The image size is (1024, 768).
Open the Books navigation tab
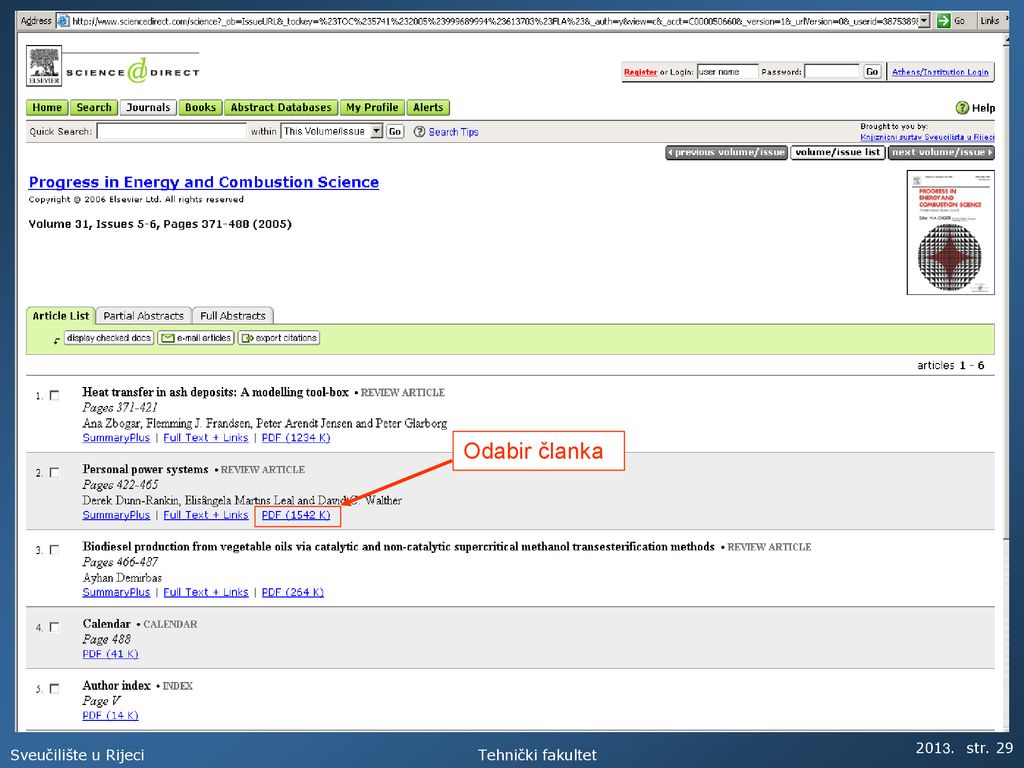coord(200,108)
